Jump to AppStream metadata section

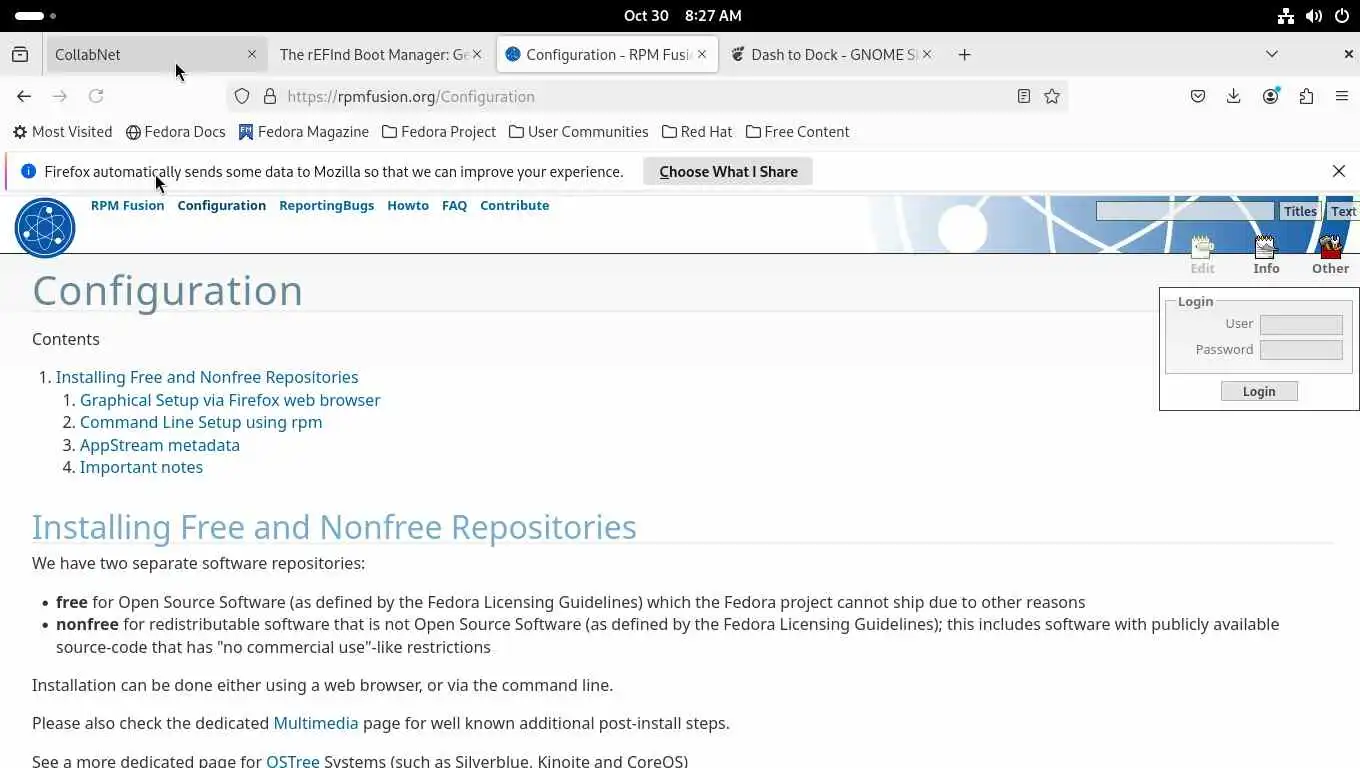click(x=160, y=445)
